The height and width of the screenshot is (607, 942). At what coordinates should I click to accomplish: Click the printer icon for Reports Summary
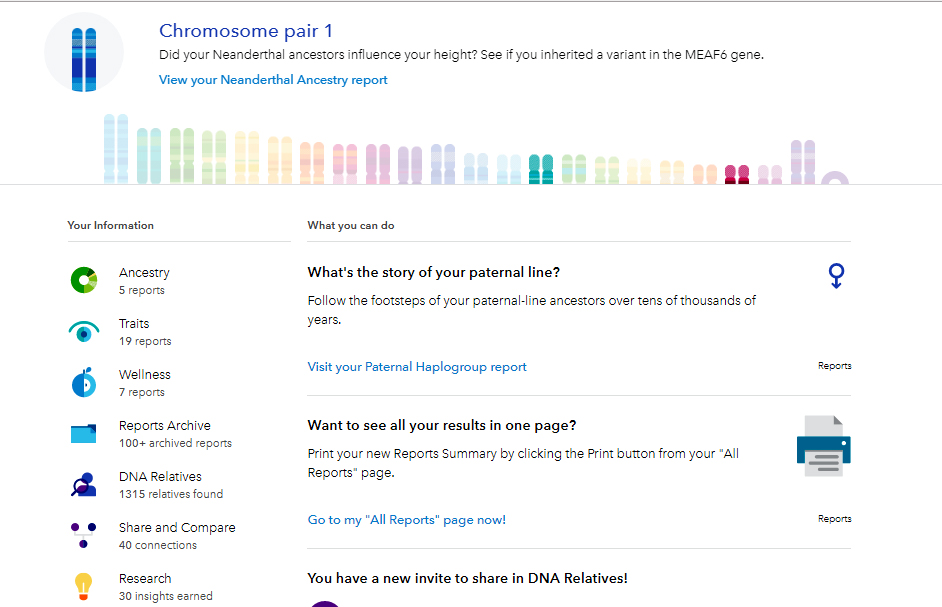(x=824, y=446)
